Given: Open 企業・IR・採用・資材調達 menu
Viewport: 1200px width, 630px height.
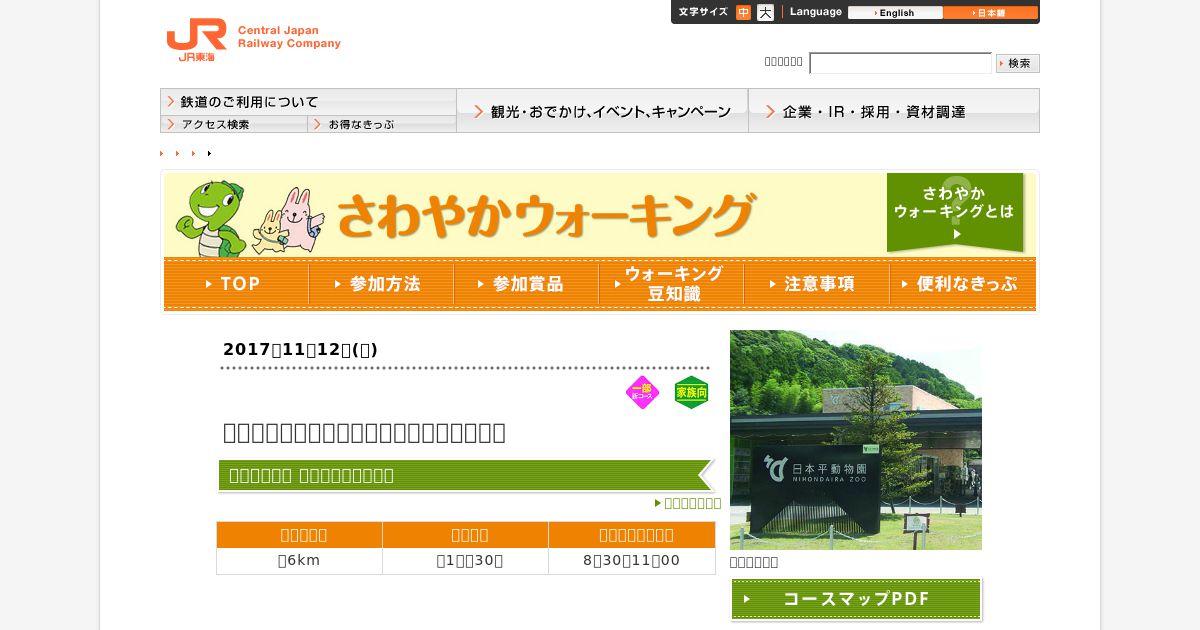Looking at the screenshot, I should coord(894,111).
